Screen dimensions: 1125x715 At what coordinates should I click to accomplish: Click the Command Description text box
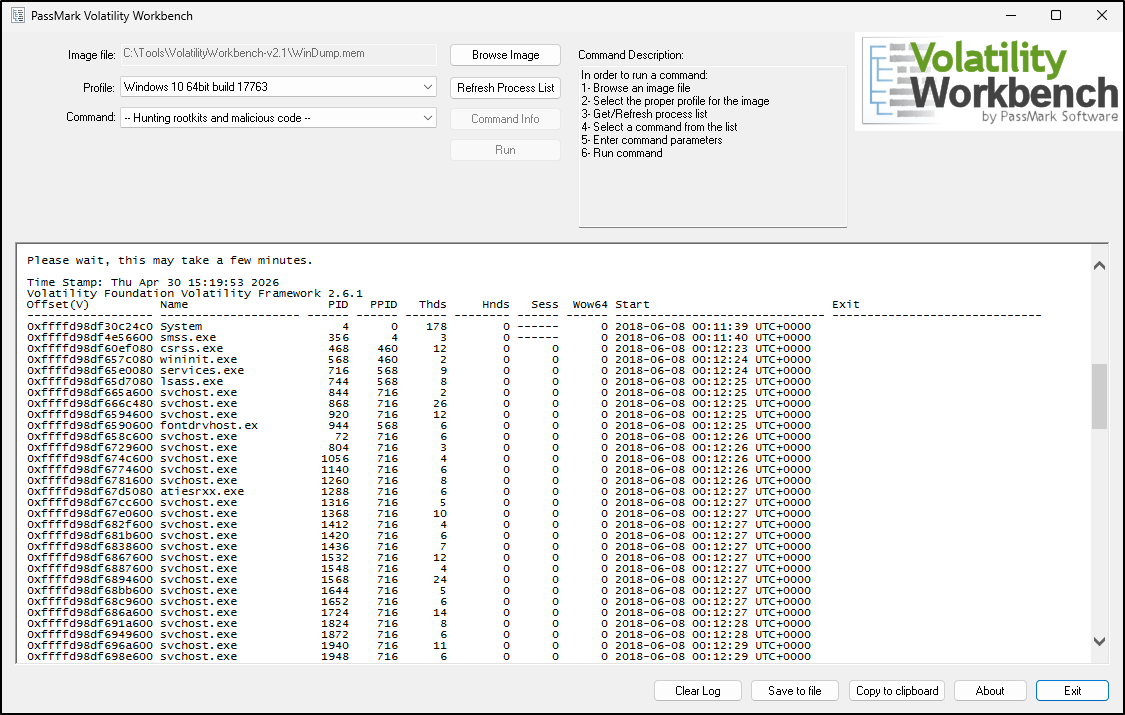(x=712, y=146)
